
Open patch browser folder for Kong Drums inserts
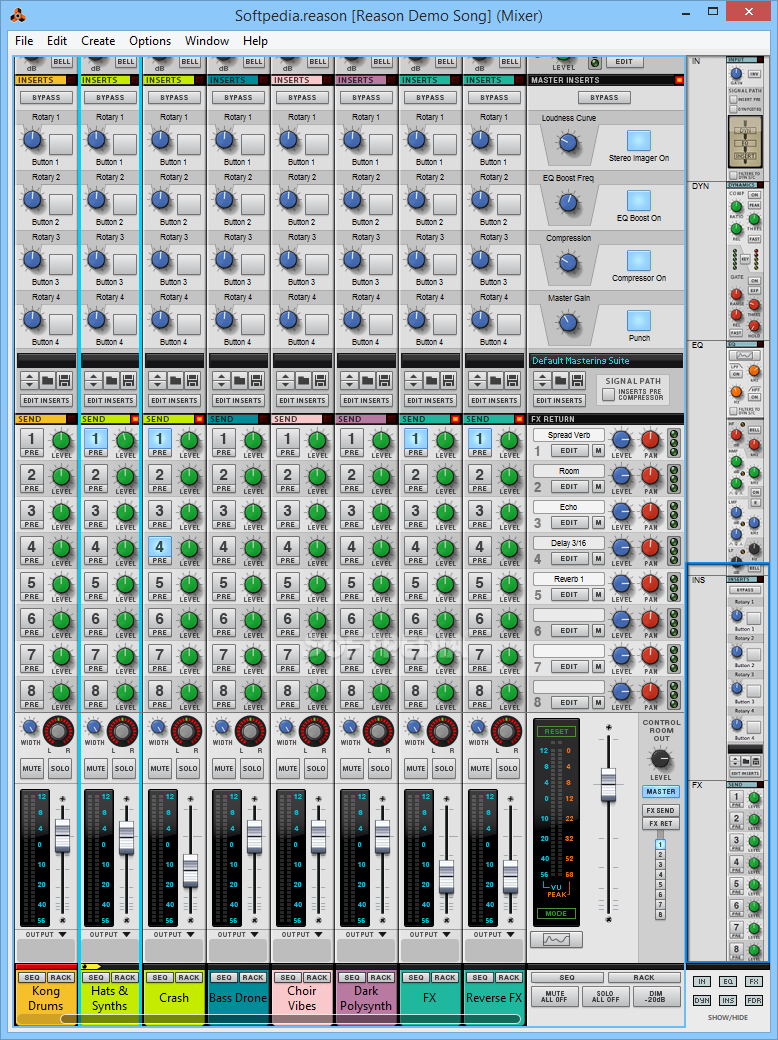(46, 381)
